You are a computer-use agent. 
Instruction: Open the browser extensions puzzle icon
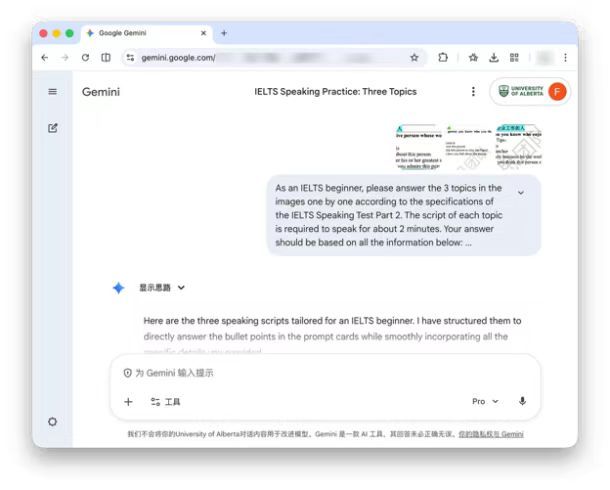pyautogui.click(x=443, y=58)
